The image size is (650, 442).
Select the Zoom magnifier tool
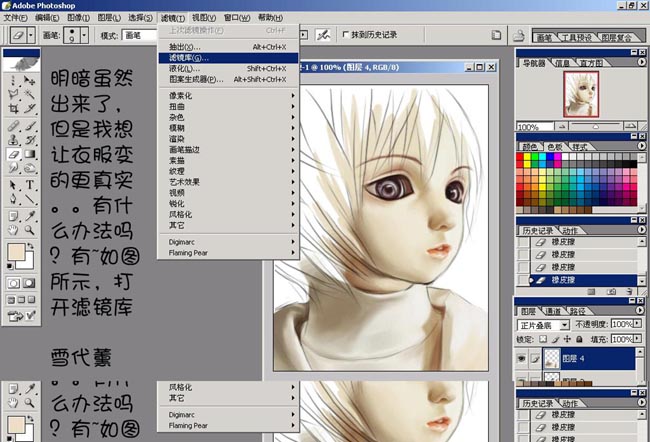[x=30, y=215]
